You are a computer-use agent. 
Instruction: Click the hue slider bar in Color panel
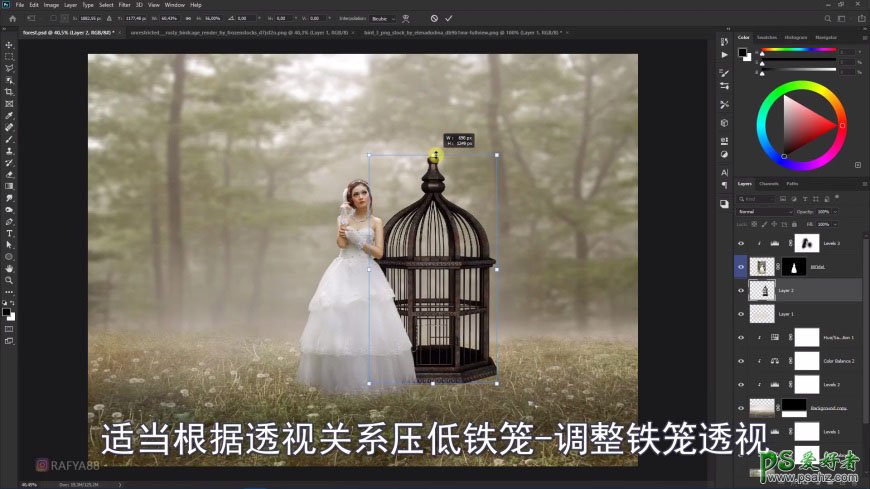coord(798,50)
